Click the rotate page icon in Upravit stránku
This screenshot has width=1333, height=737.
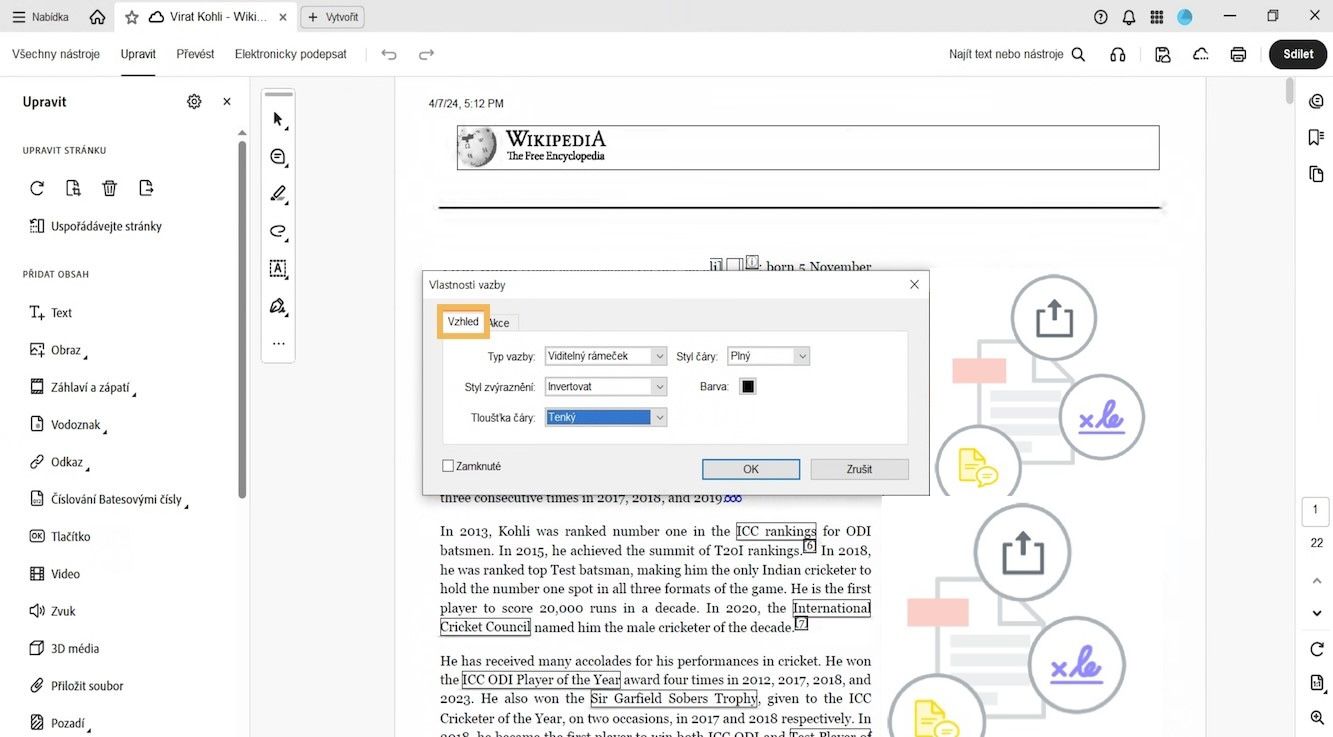37,188
